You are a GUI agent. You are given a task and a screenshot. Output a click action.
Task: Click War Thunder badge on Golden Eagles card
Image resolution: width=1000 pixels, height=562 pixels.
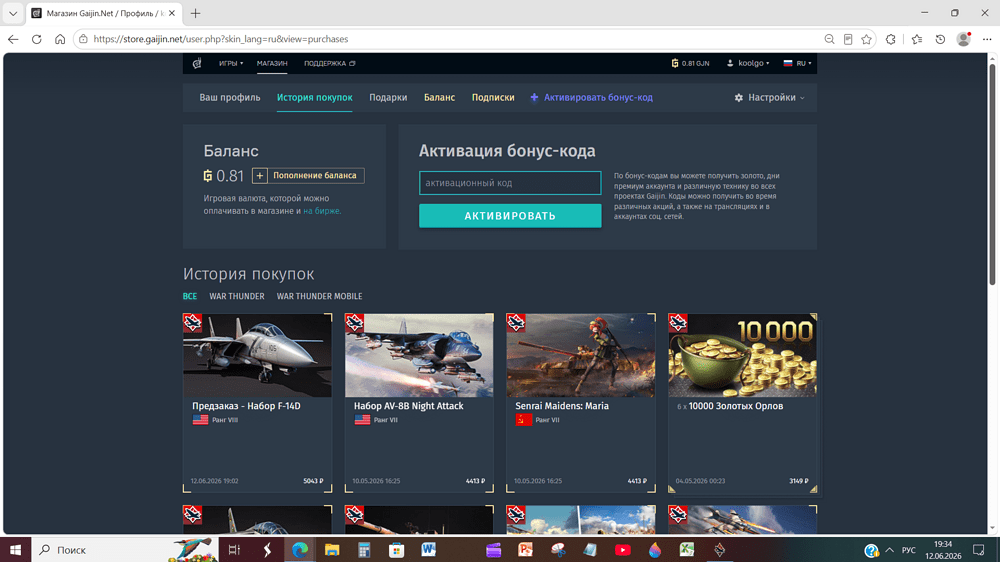click(x=678, y=323)
